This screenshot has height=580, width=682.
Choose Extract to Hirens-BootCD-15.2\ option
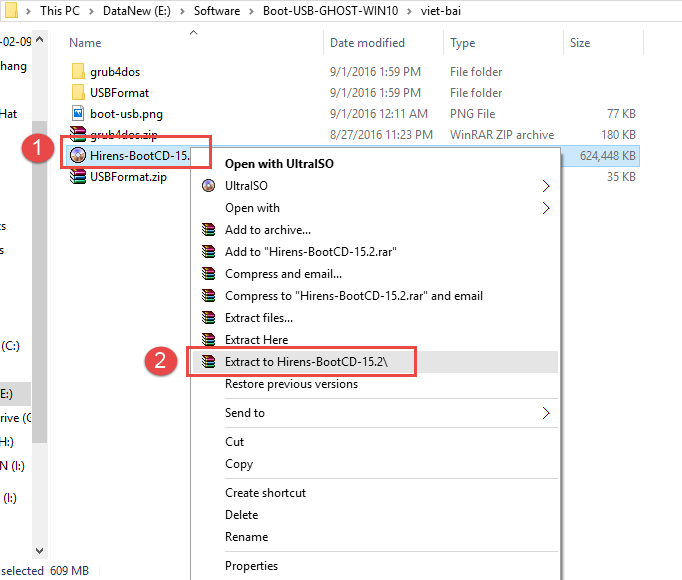pyautogui.click(x=320, y=362)
